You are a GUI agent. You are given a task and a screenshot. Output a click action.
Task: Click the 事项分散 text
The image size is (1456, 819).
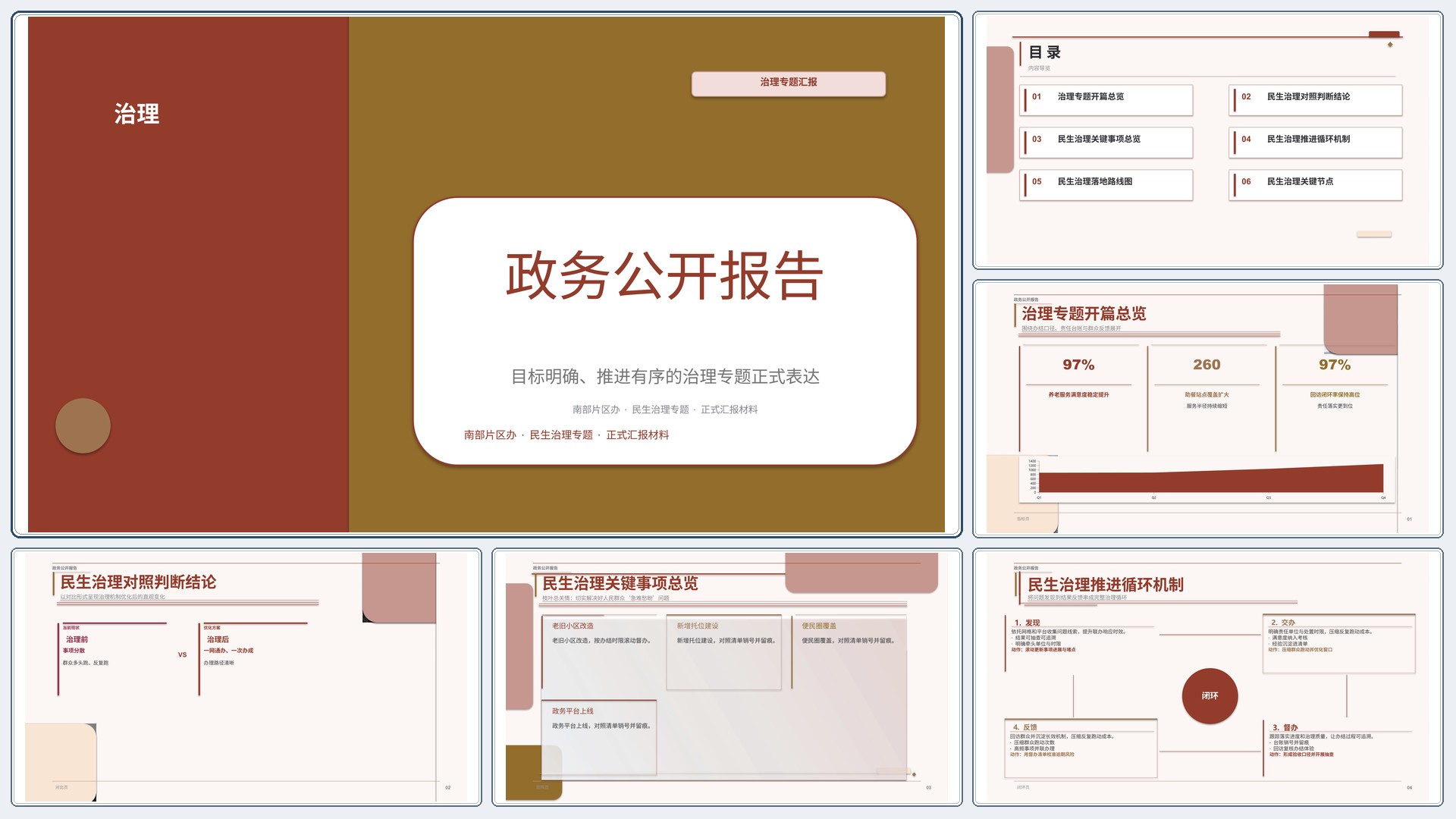74,651
